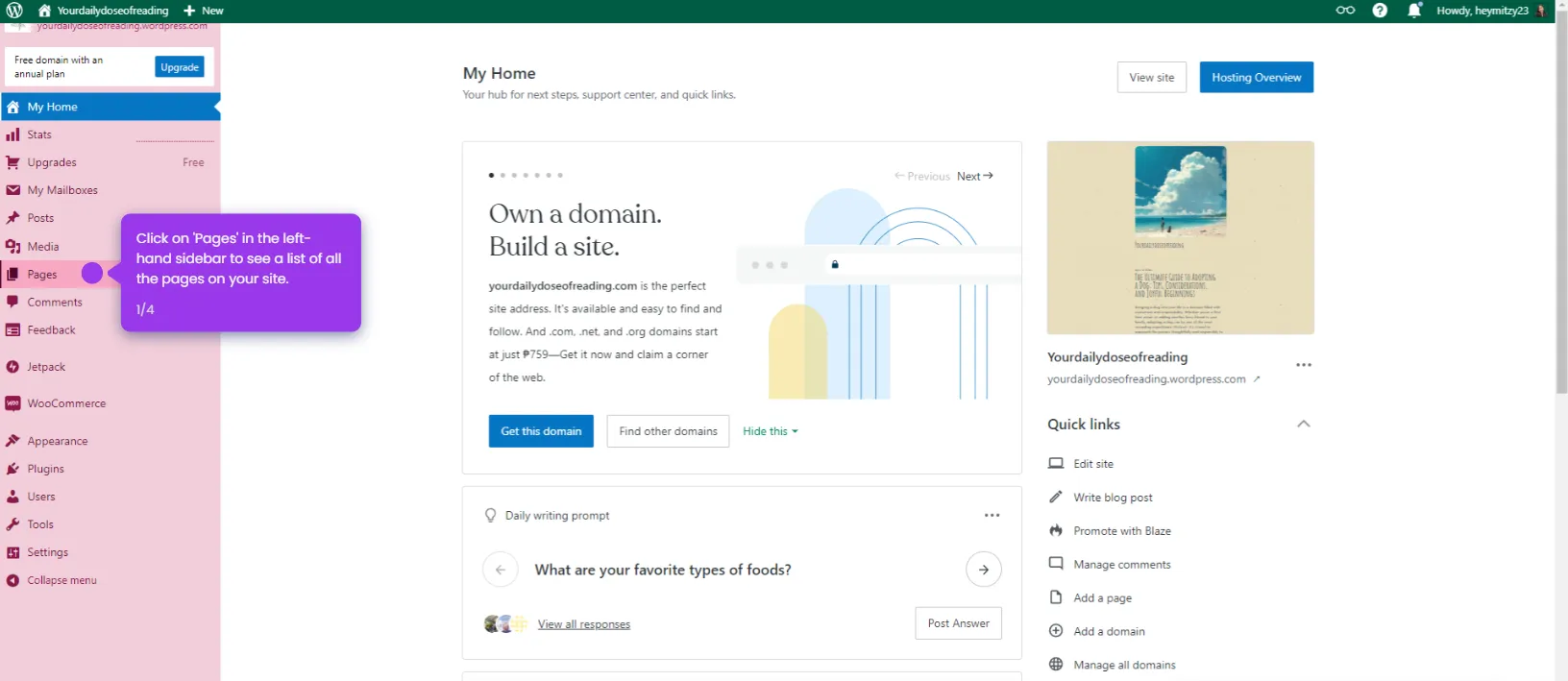Click the Edit site laptop icon
This screenshot has height=681, width=1568.
(1056, 463)
